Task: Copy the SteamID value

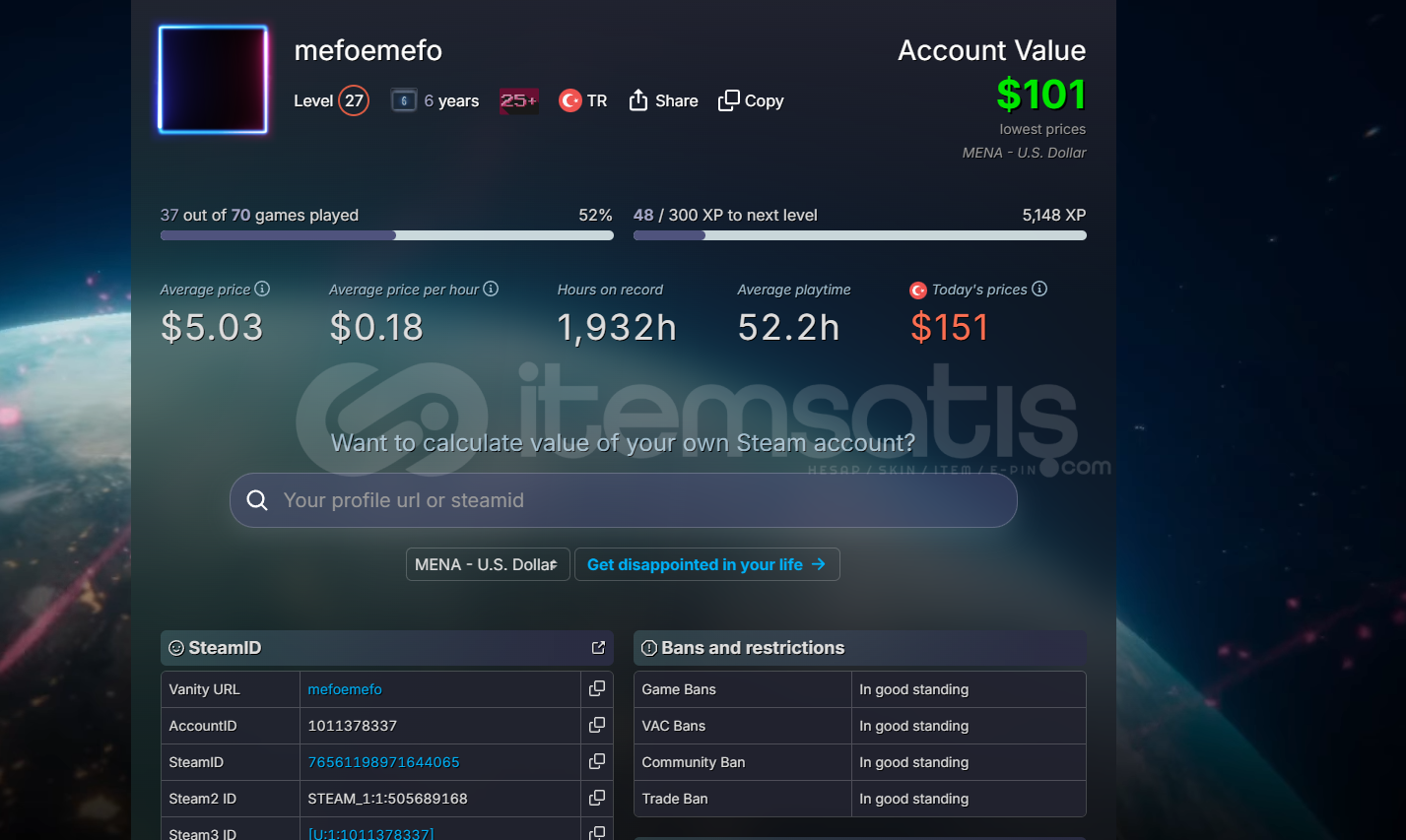Action: (597, 761)
